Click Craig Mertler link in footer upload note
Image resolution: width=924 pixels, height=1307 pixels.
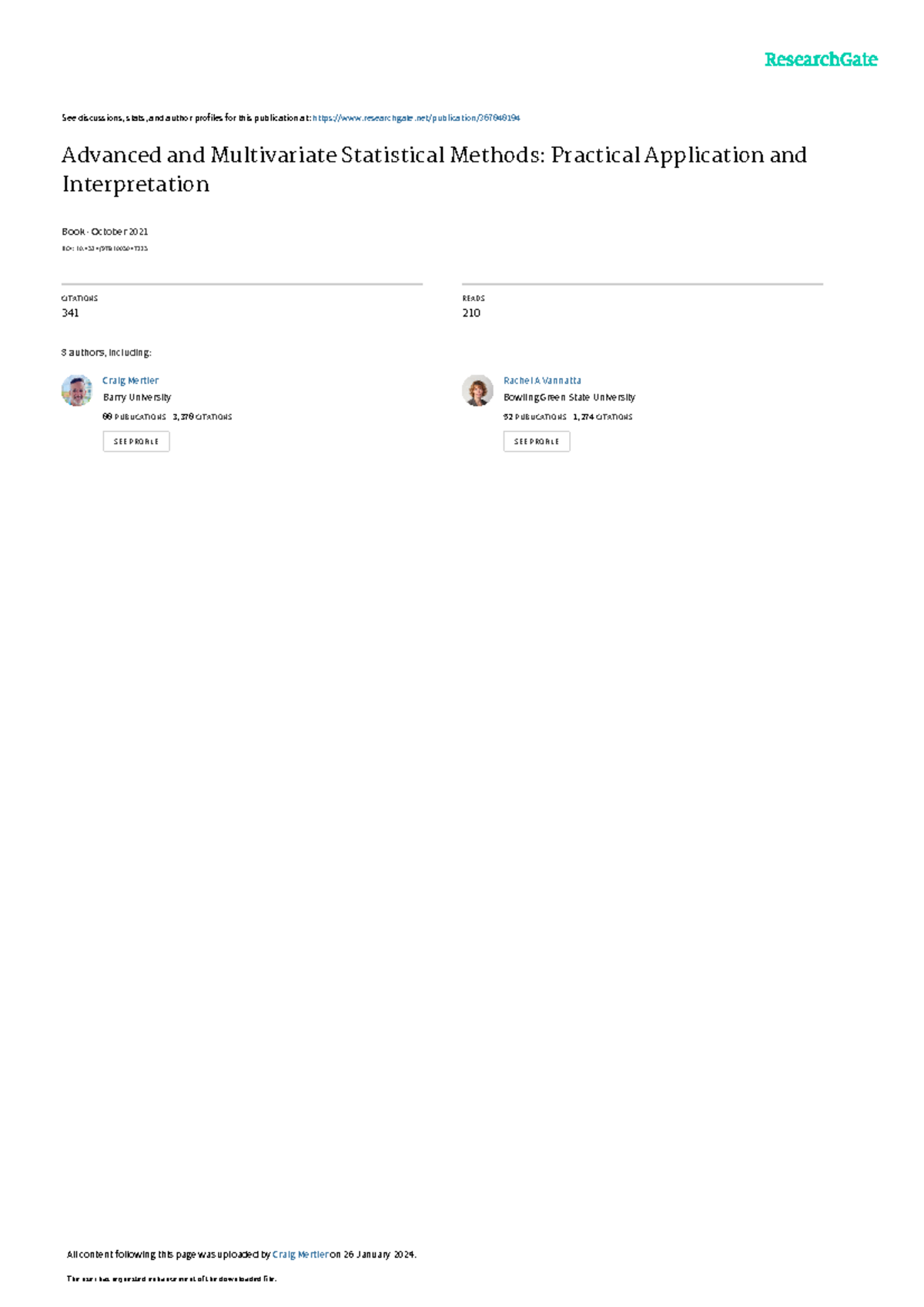[x=300, y=1255]
